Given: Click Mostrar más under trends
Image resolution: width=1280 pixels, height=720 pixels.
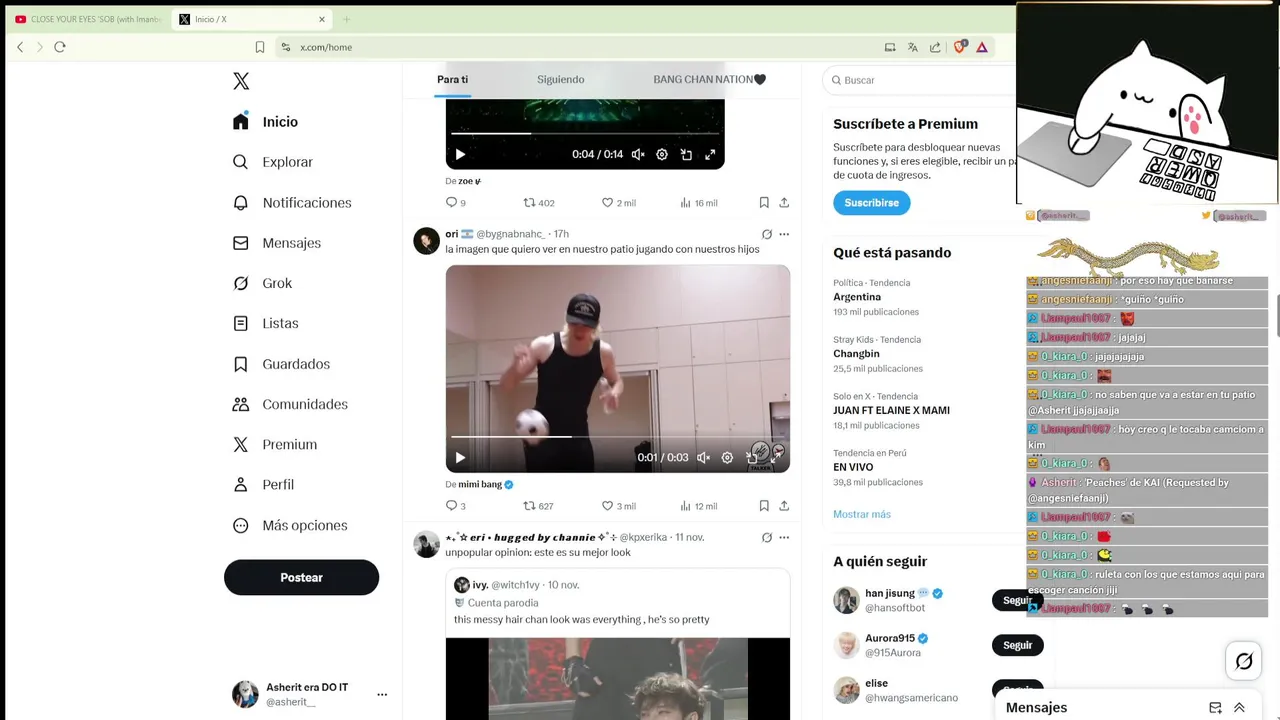Looking at the screenshot, I should pos(862,514).
